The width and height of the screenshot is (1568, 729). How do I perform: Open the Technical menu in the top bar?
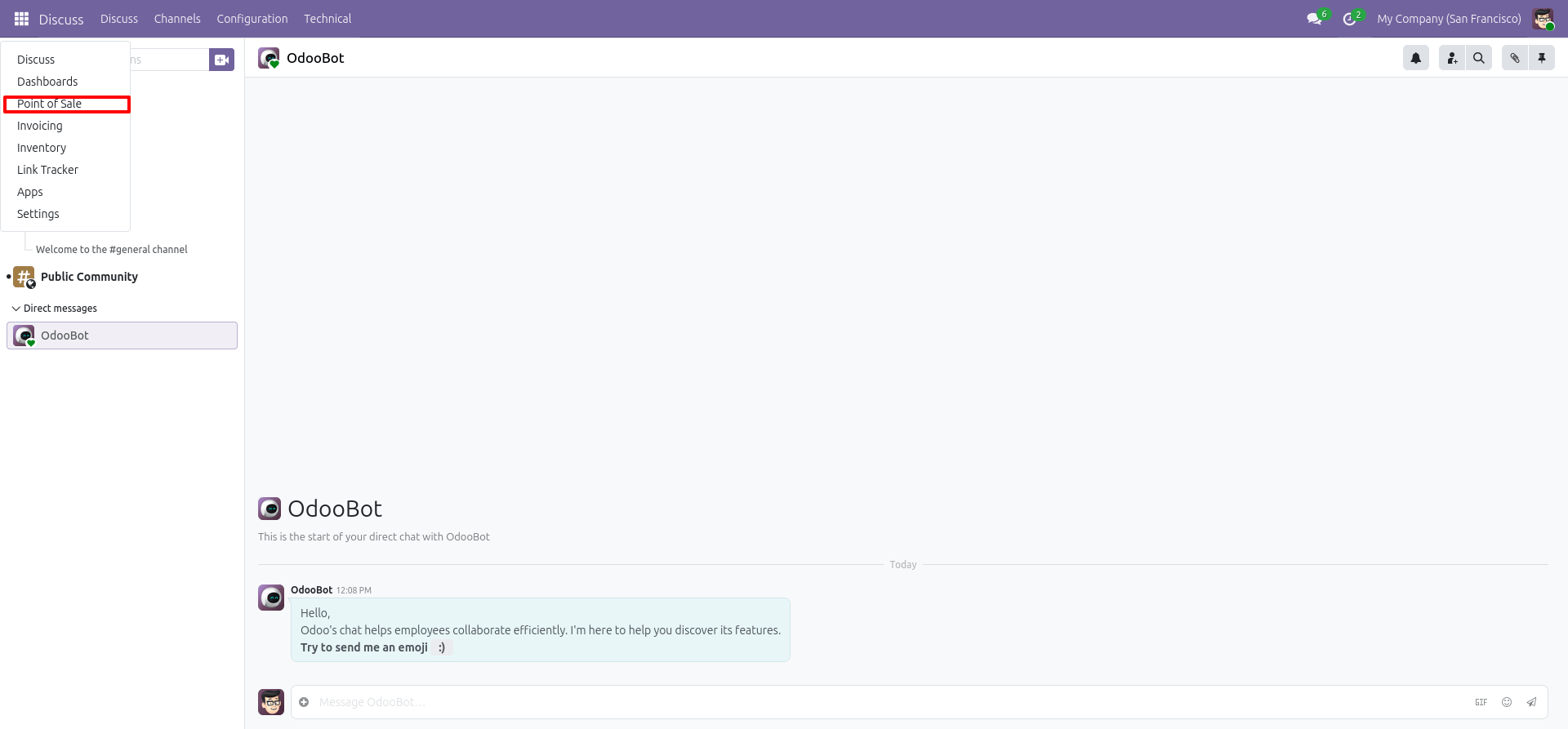coord(327,19)
